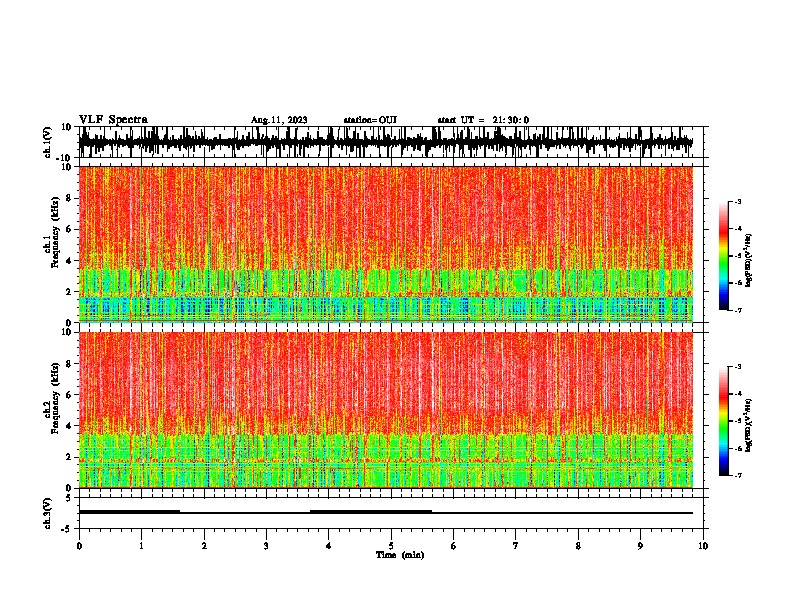Click time-axis tick label "3"
Viewport: 792px width, 612px height.
click(266, 546)
